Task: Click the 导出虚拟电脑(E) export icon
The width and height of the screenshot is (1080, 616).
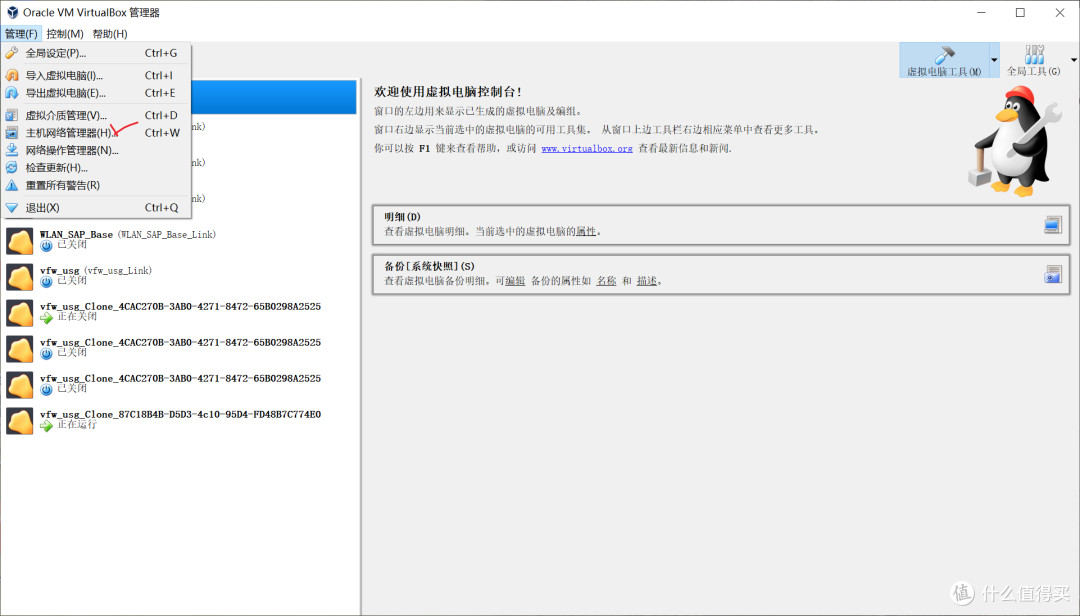Action: pos(12,93)
